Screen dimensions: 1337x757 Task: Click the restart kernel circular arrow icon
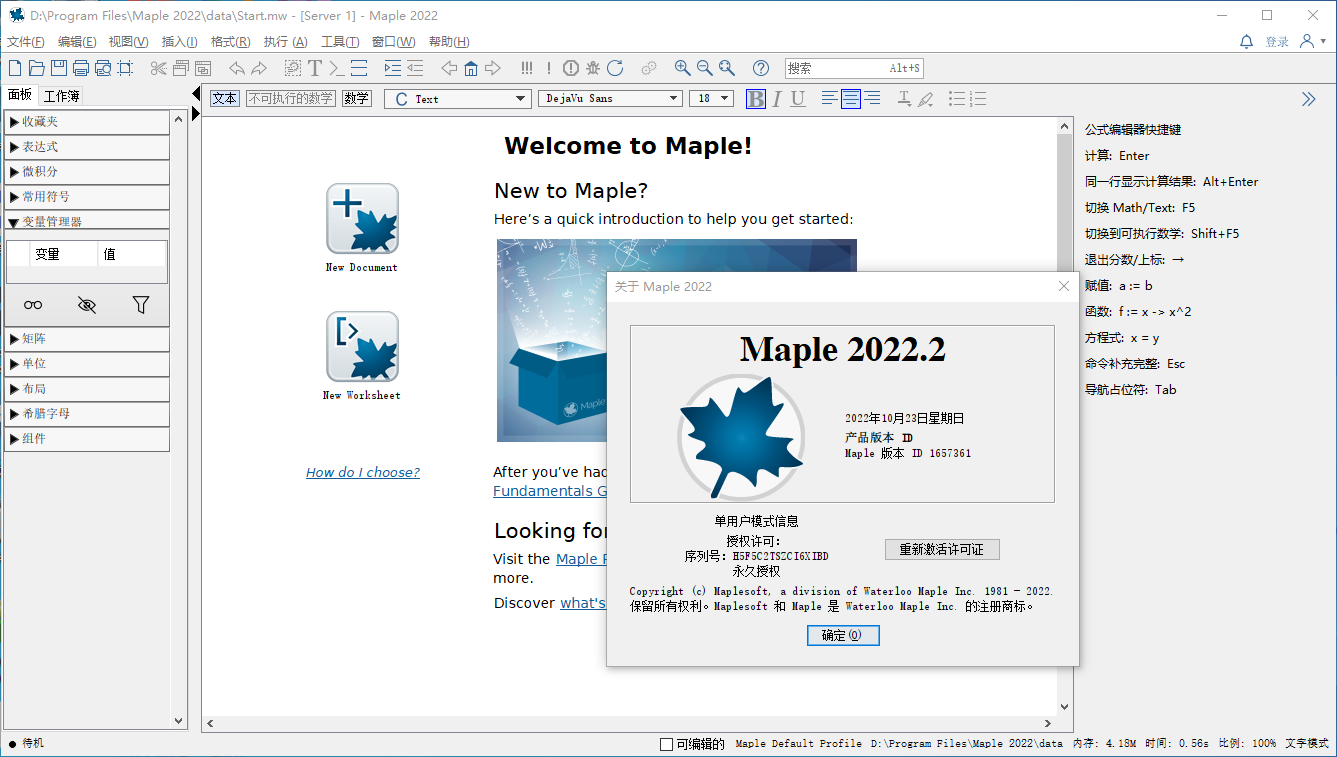click(615, 68)
